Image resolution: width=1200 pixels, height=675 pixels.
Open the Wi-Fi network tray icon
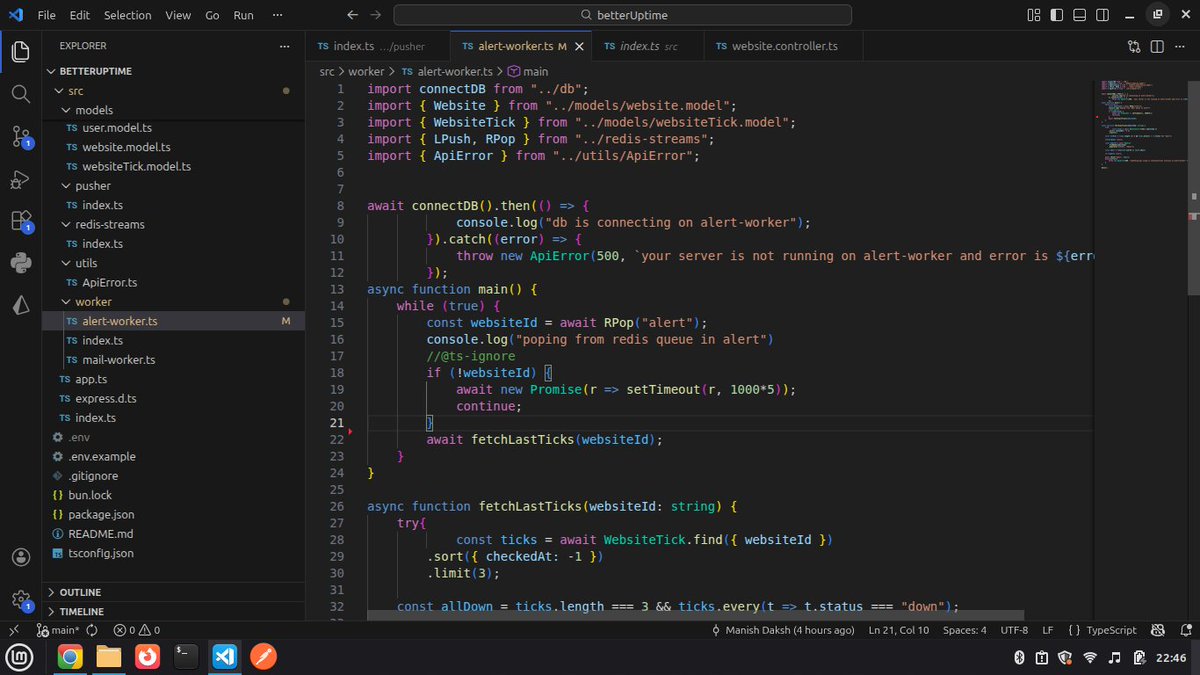click(1089, 657)
